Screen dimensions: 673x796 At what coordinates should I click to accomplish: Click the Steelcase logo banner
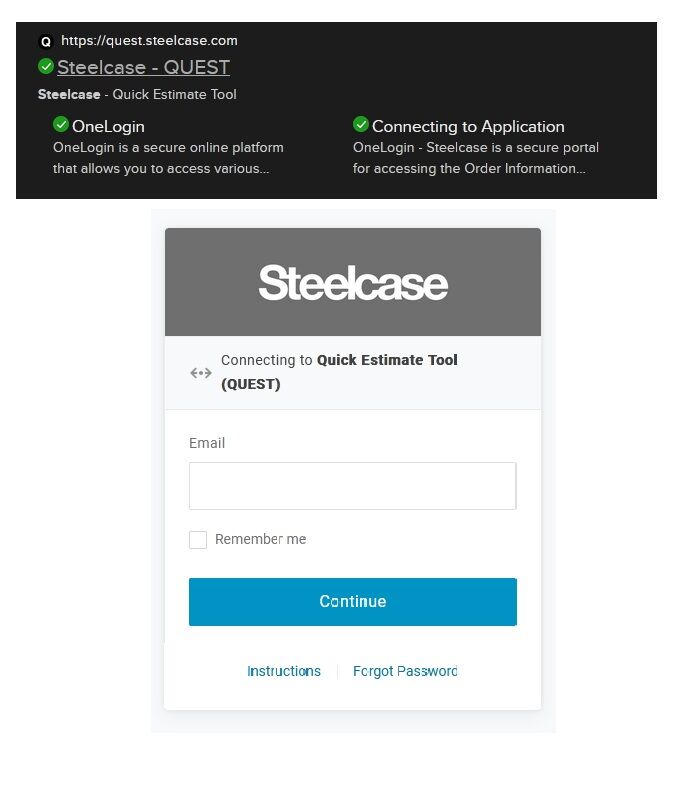pos(353,282)
